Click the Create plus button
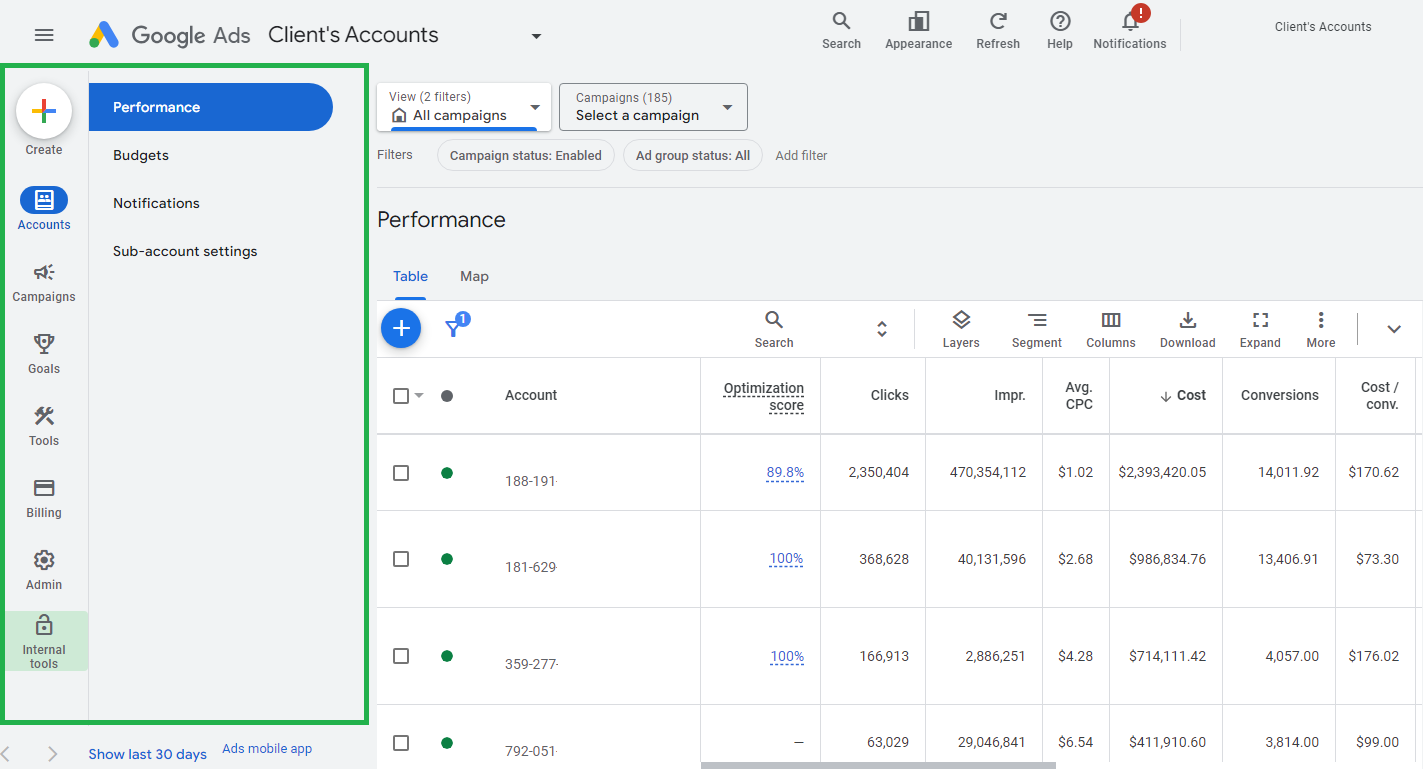Image resolution: width=1423 pixels, height=769 pixels. tap(44, 111)
